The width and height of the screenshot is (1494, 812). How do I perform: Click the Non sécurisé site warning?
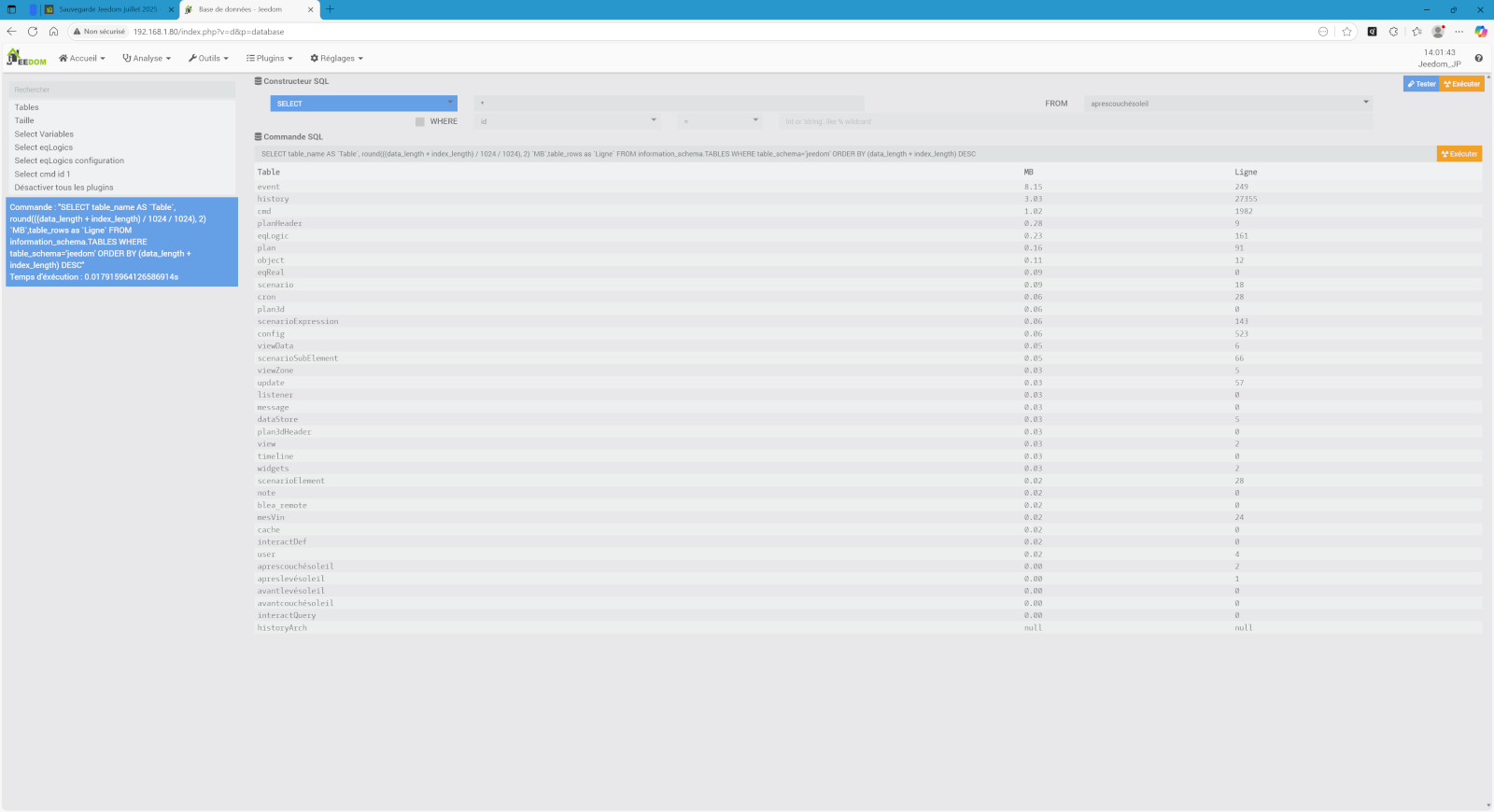click(x=99, y=31)
